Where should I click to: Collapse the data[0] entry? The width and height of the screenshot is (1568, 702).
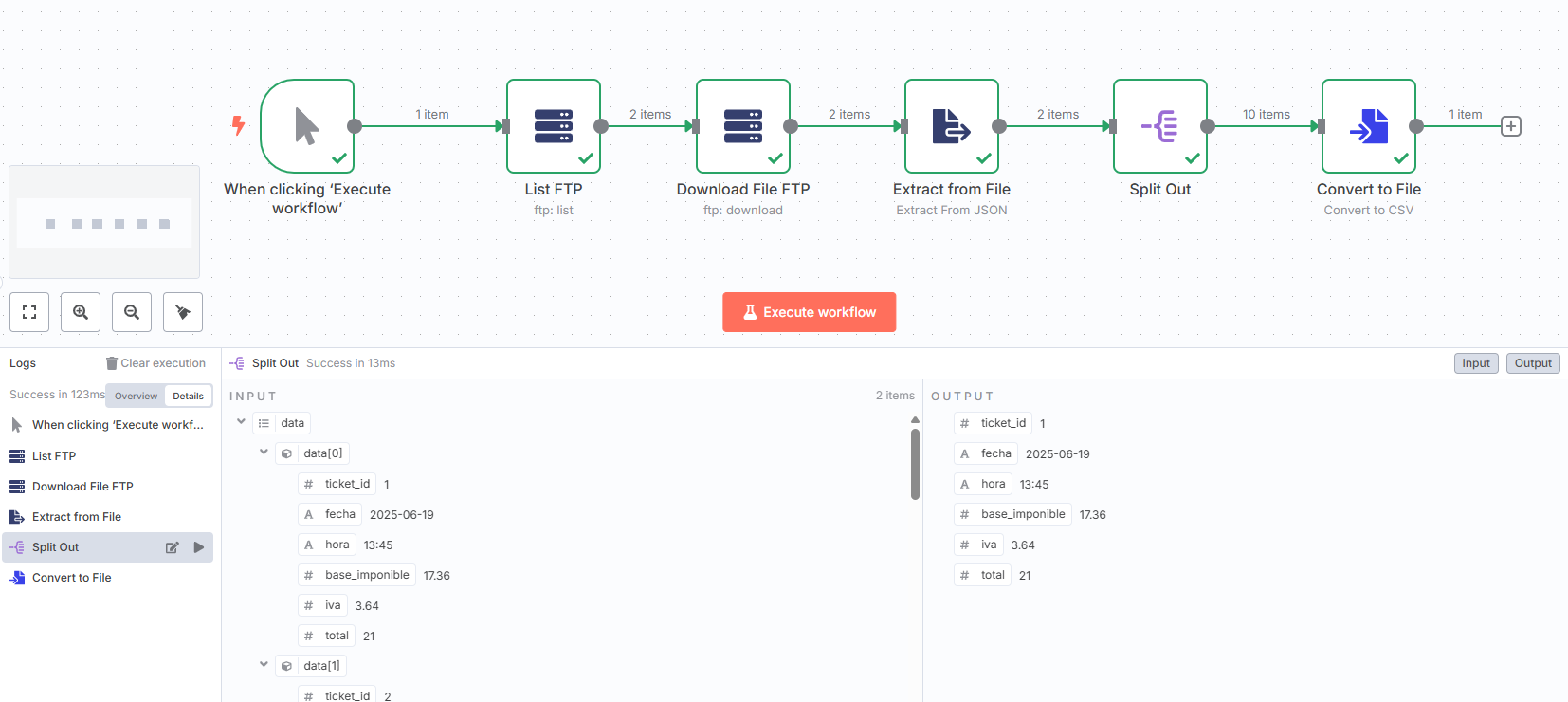(x=264, y=453)
